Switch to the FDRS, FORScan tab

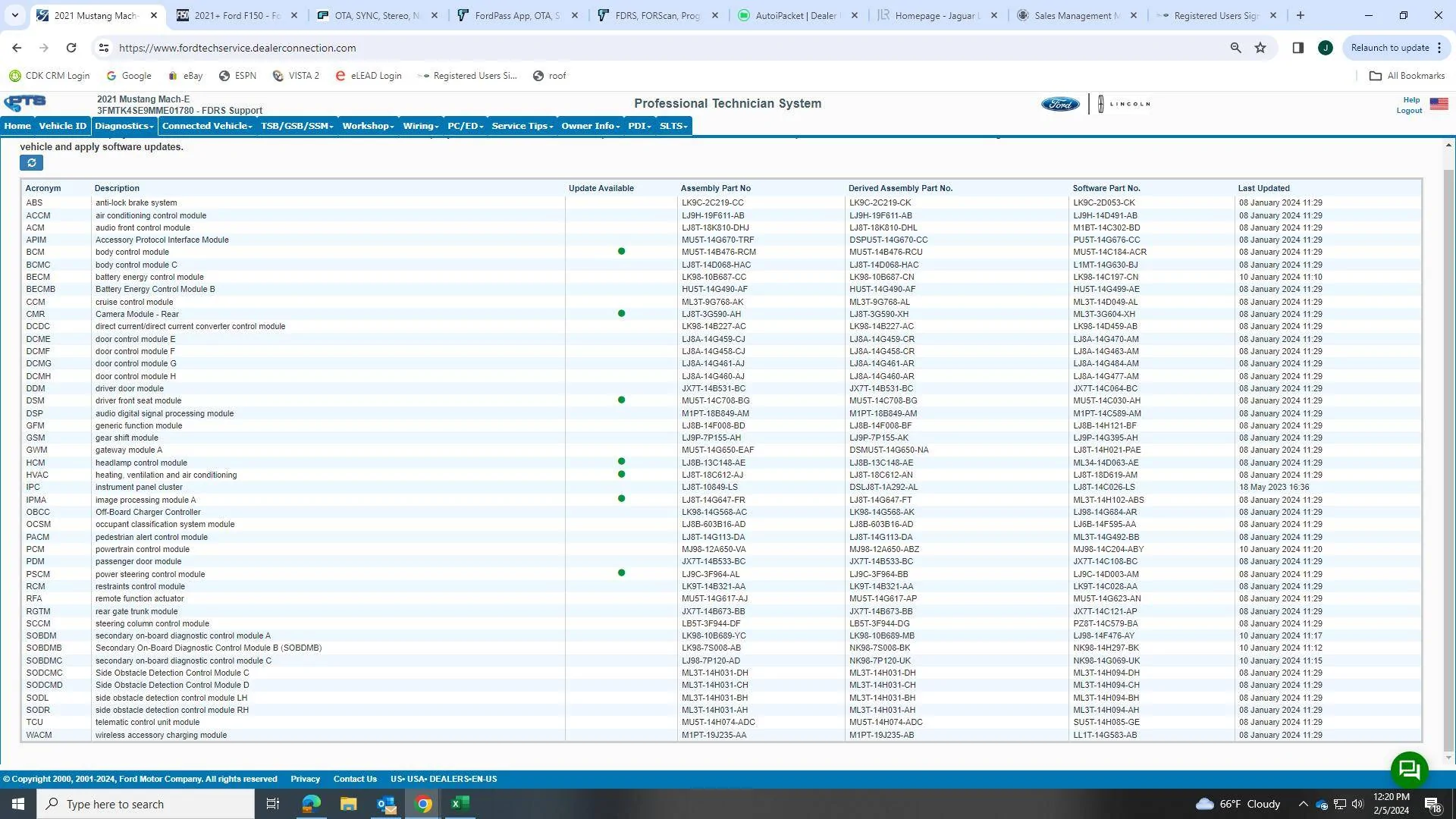point(657,15)
